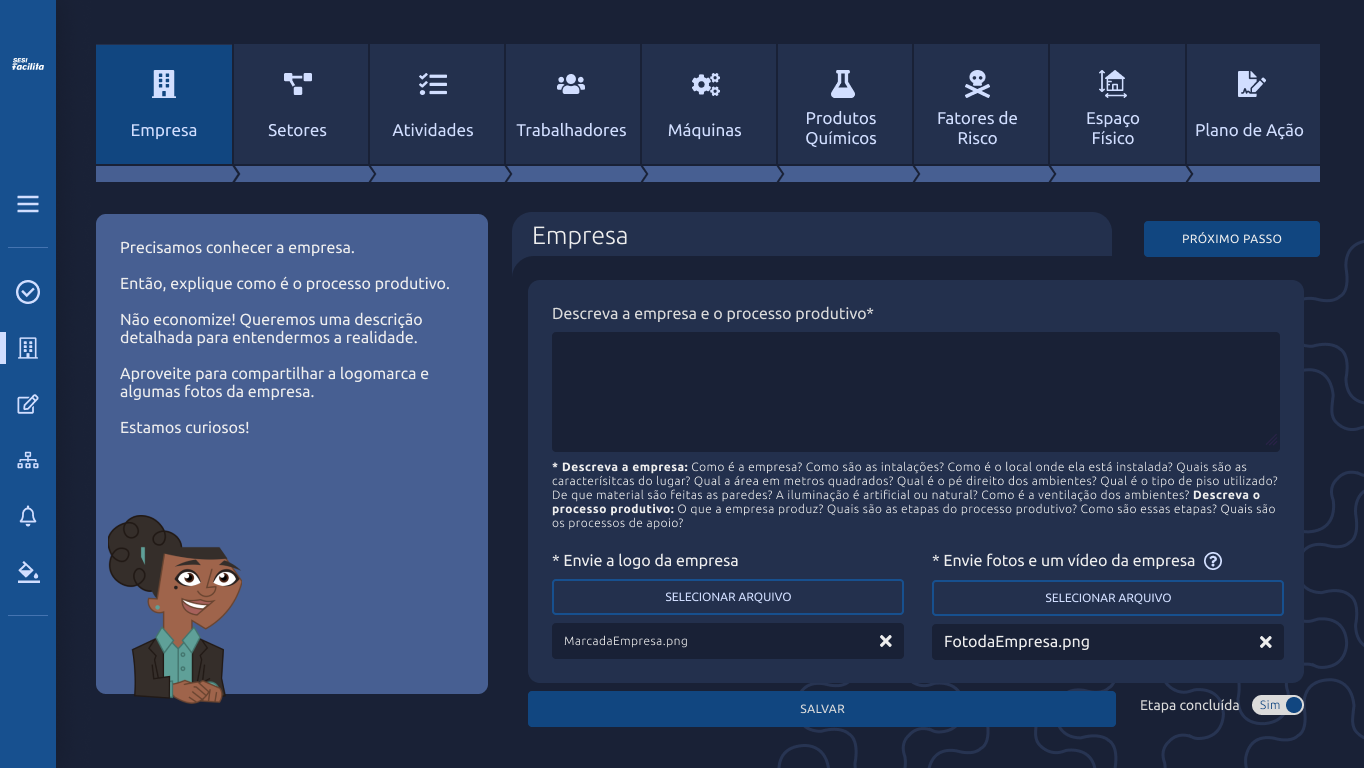Open the Empresa building icon tab
This screenshot has height=768, width=1364.
[x=164, y=84]
